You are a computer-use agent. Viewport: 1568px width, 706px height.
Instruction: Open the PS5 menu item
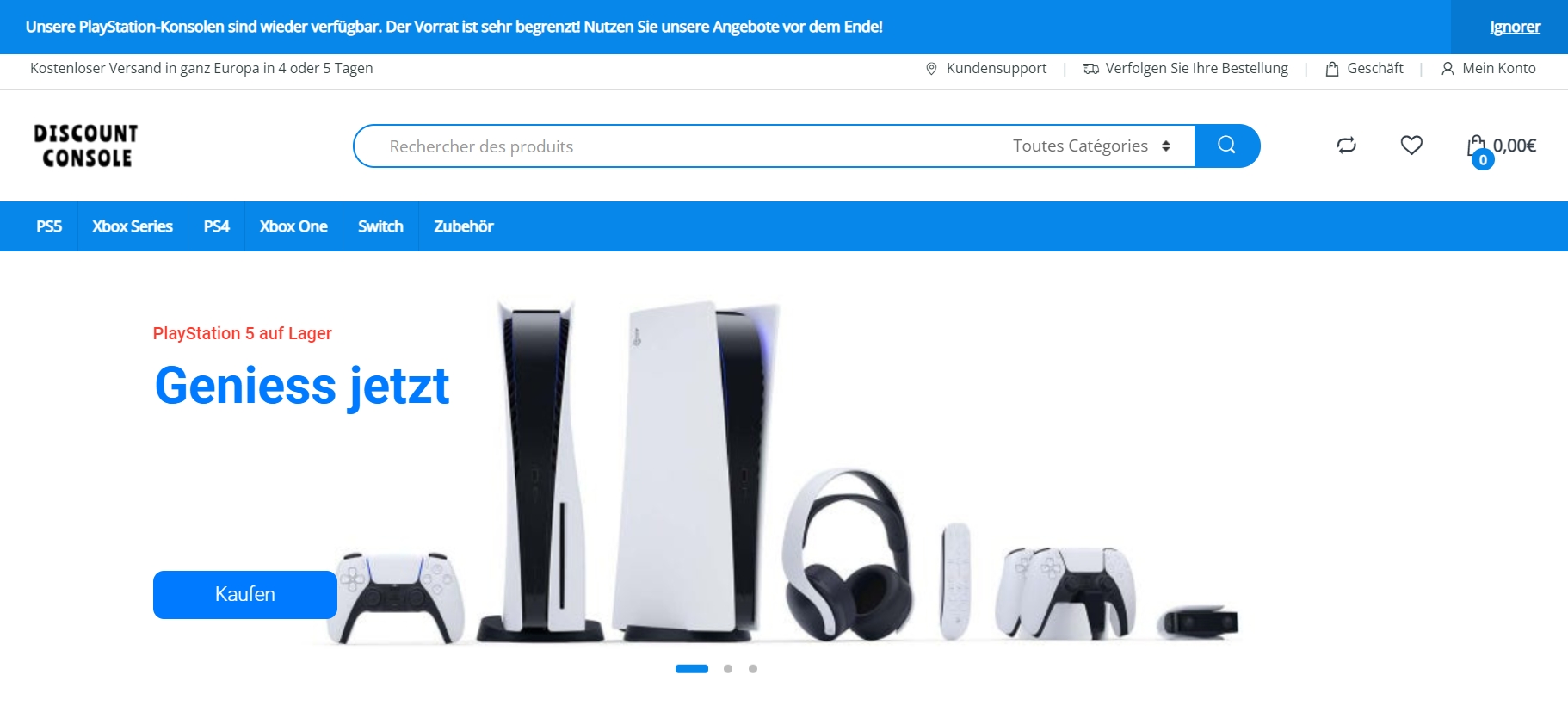coord(49,226)
